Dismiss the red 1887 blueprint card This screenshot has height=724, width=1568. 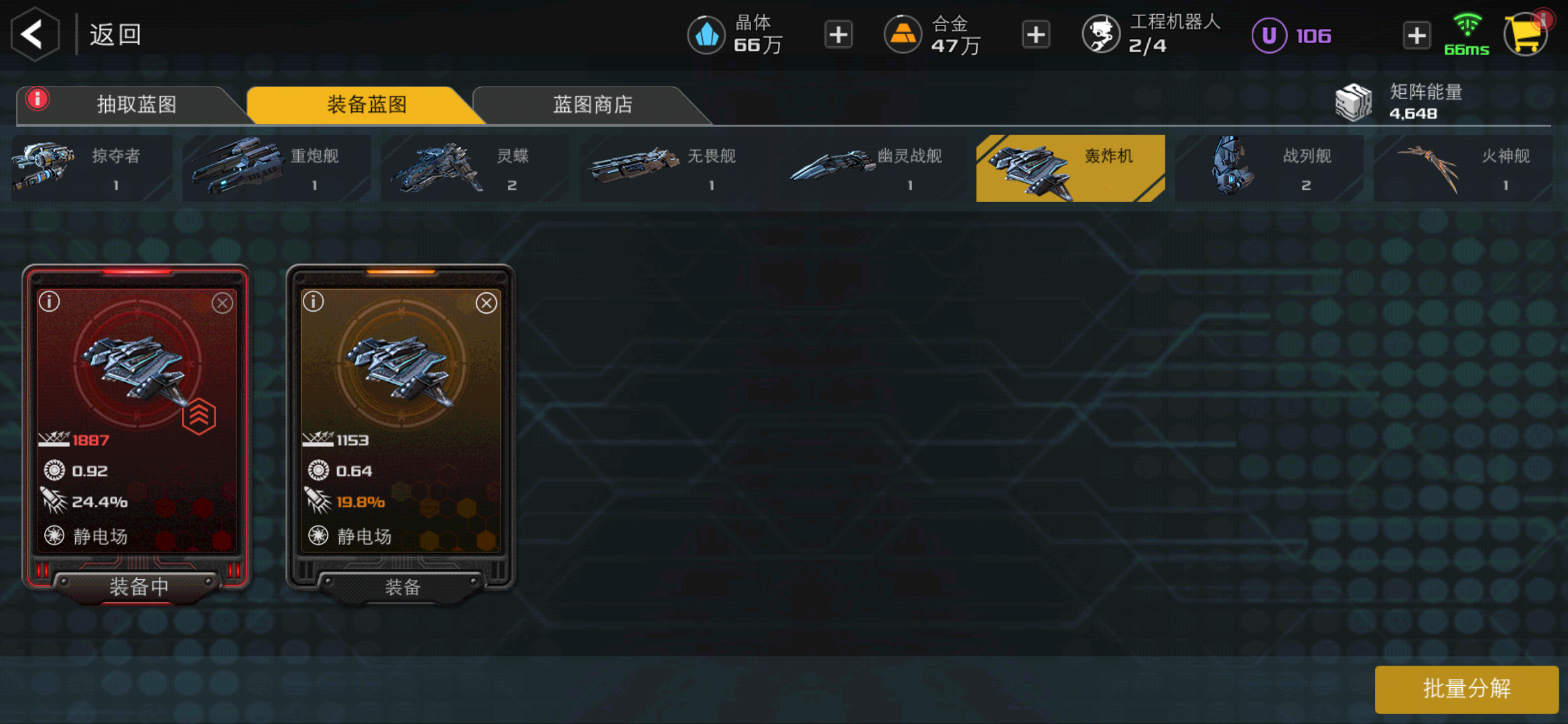click(222, 303)
